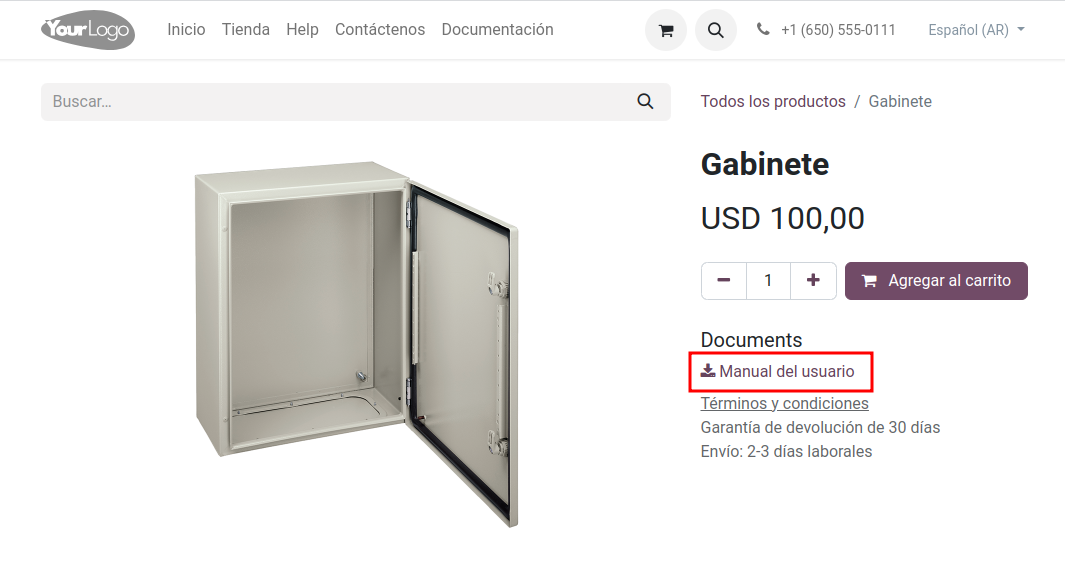Open the Tienda menu item

pos(246,29)
